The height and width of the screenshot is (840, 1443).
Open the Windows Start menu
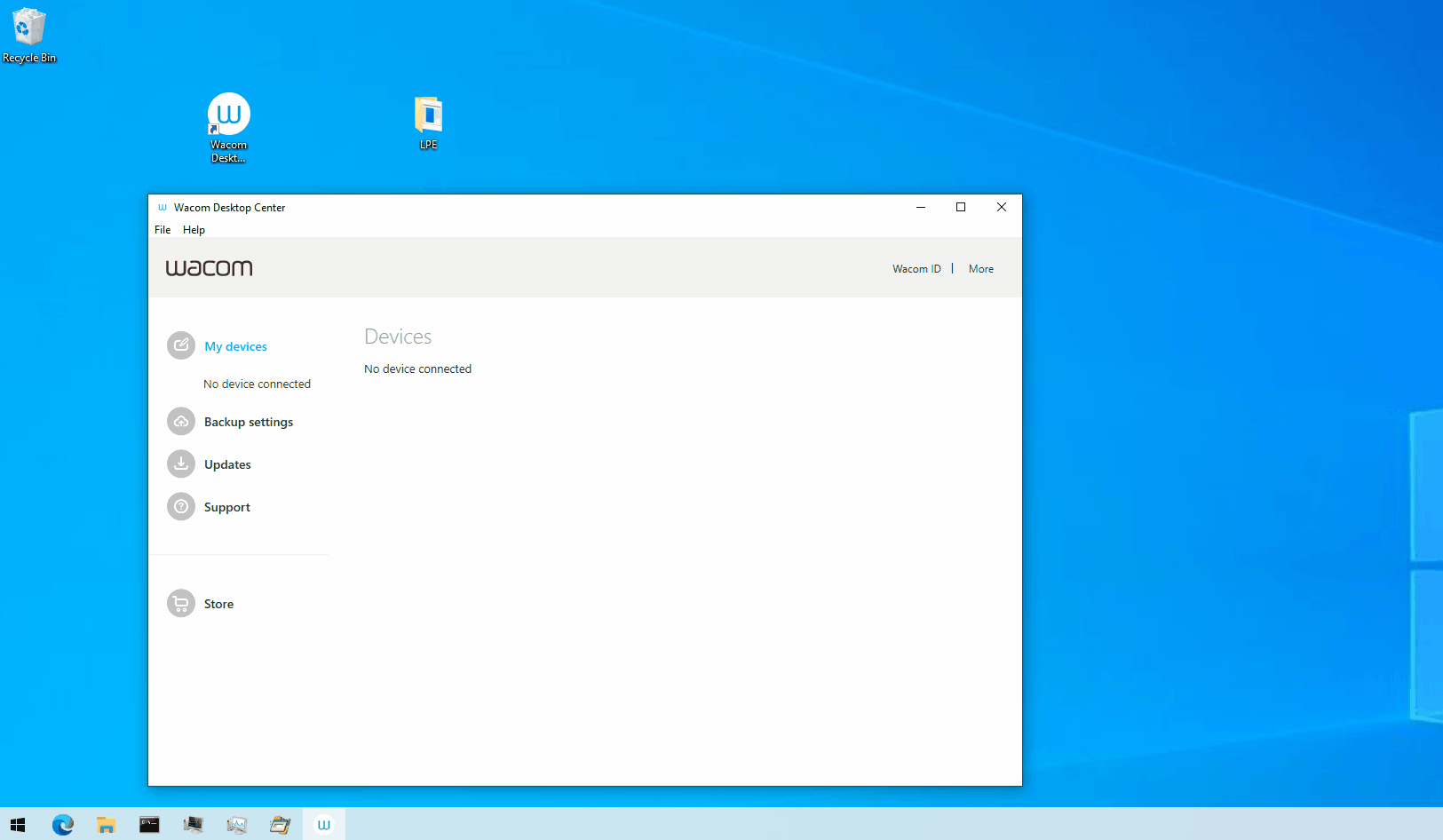tap(18, 825)
